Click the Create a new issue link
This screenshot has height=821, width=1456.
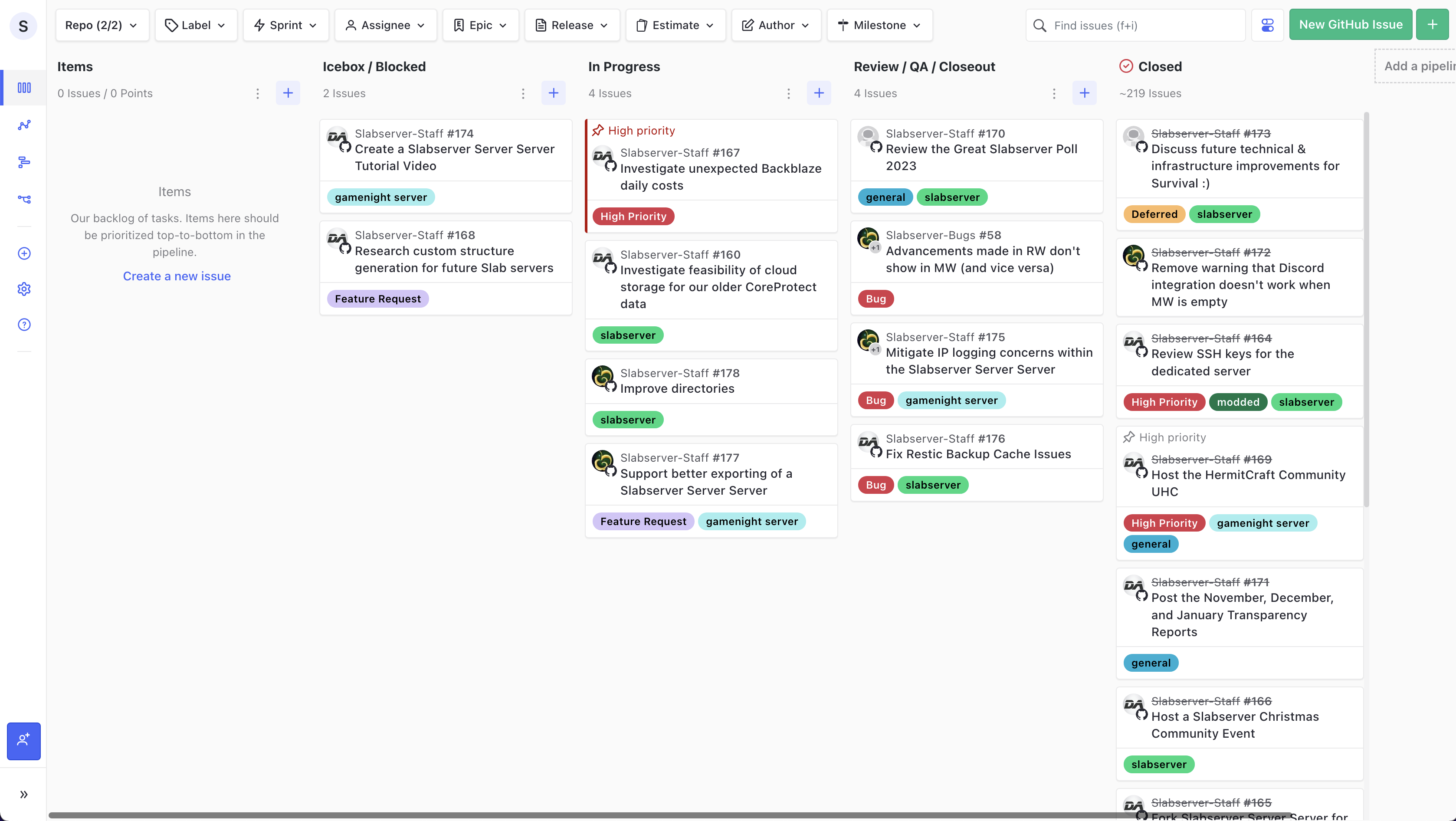click(x=177, y=276)
